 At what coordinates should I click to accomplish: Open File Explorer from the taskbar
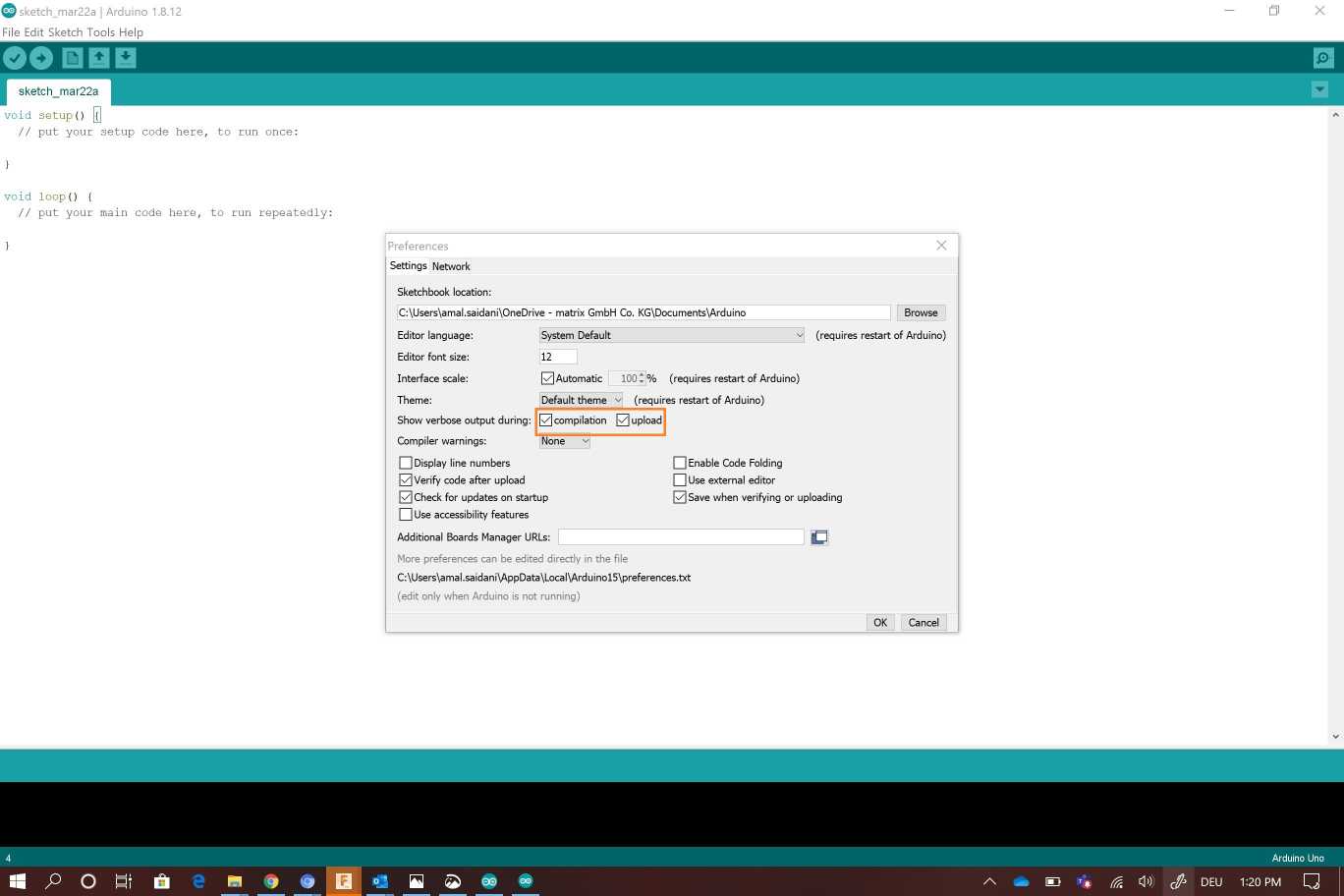(235, 881)
